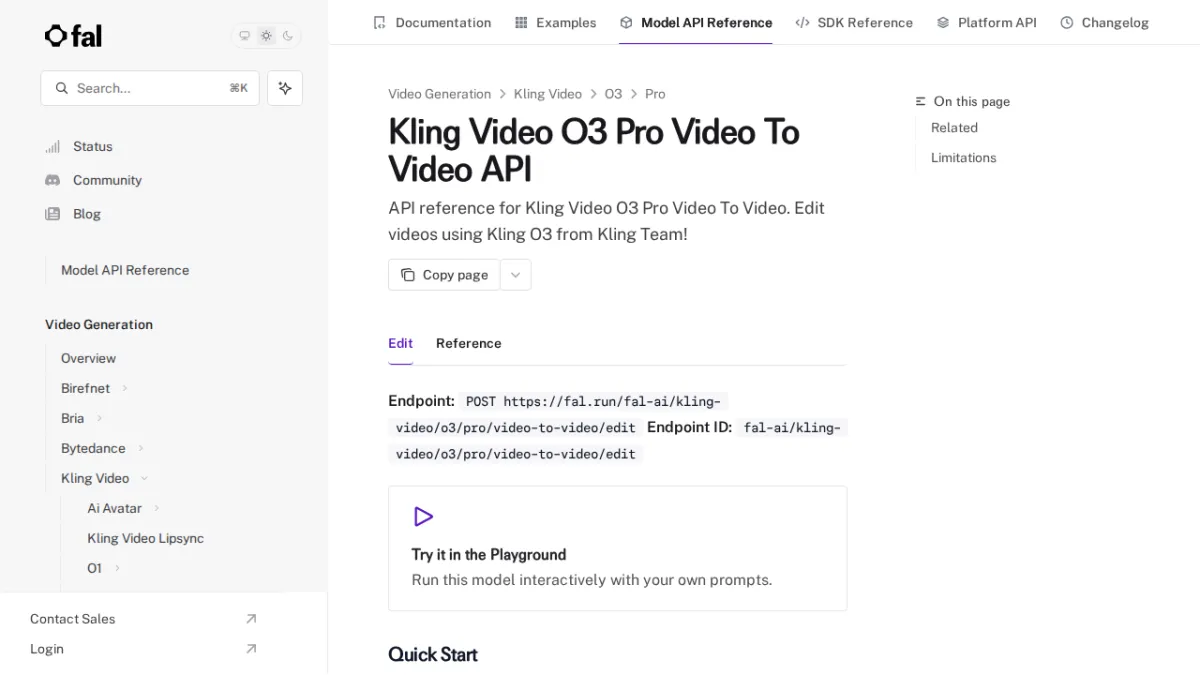The image size is (1200, 675).
Task: Open the Status link
Action: click(x=93, y=147)
